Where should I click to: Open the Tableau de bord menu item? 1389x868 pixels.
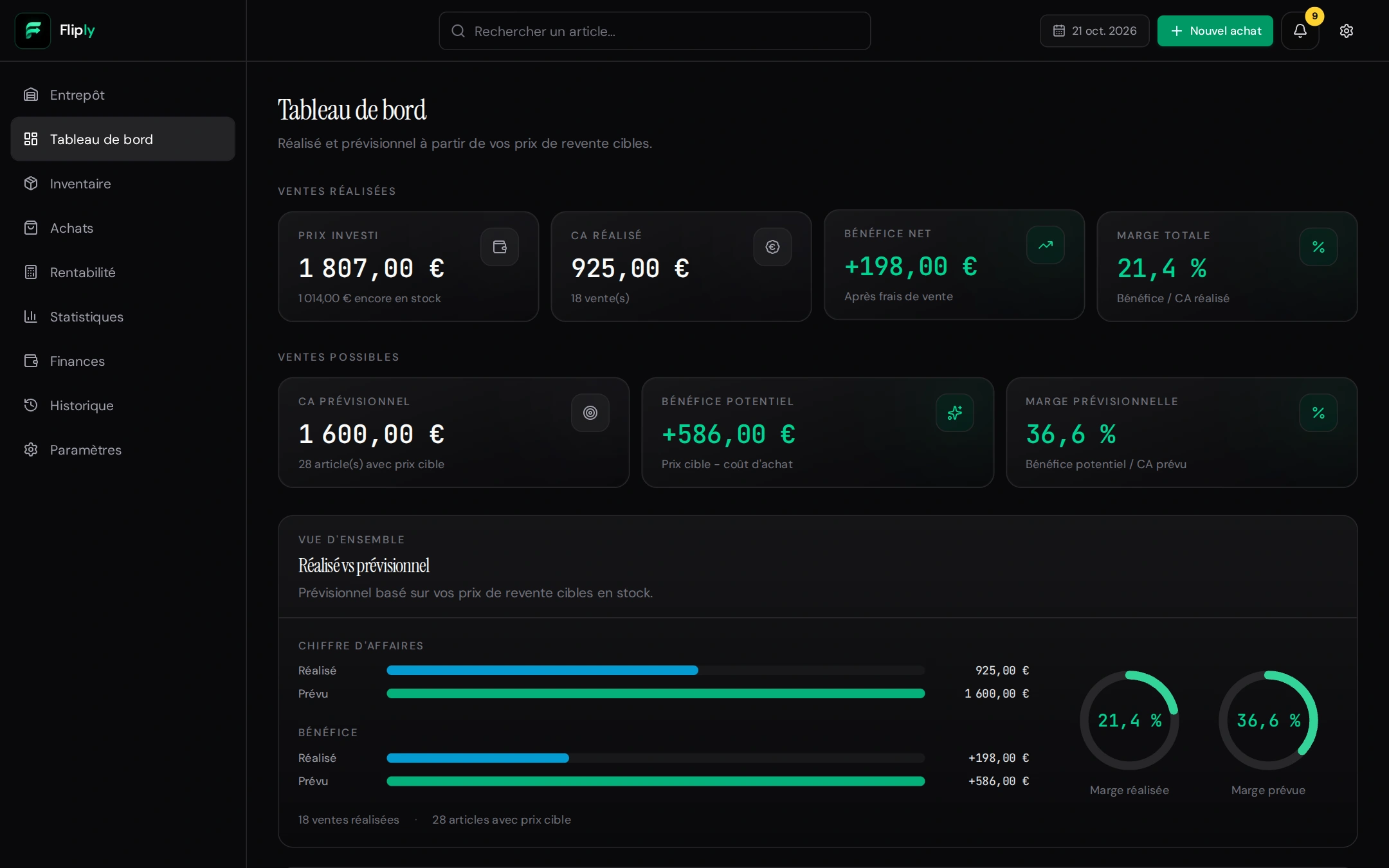click(123, 139)
